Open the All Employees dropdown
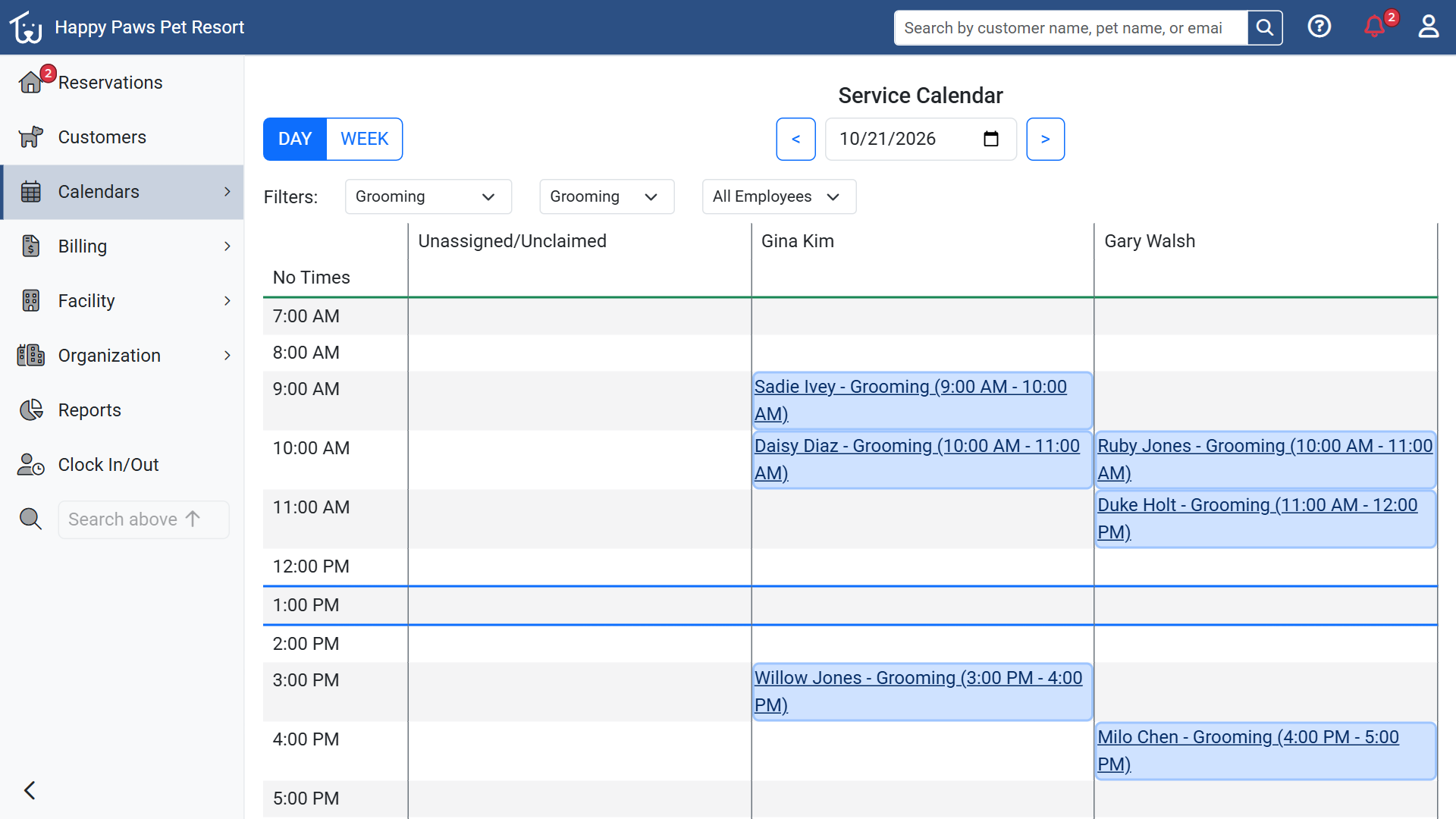 [x=779, y=196]
